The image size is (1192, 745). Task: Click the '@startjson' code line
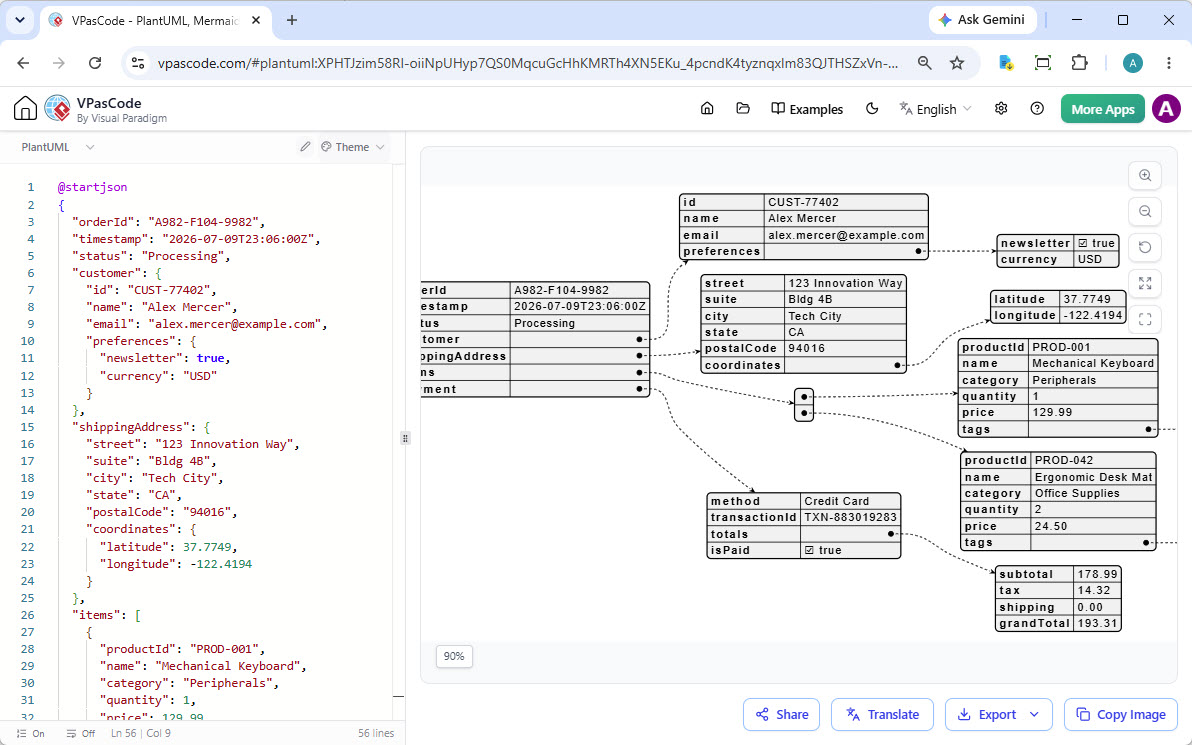[x=92, y=187]
